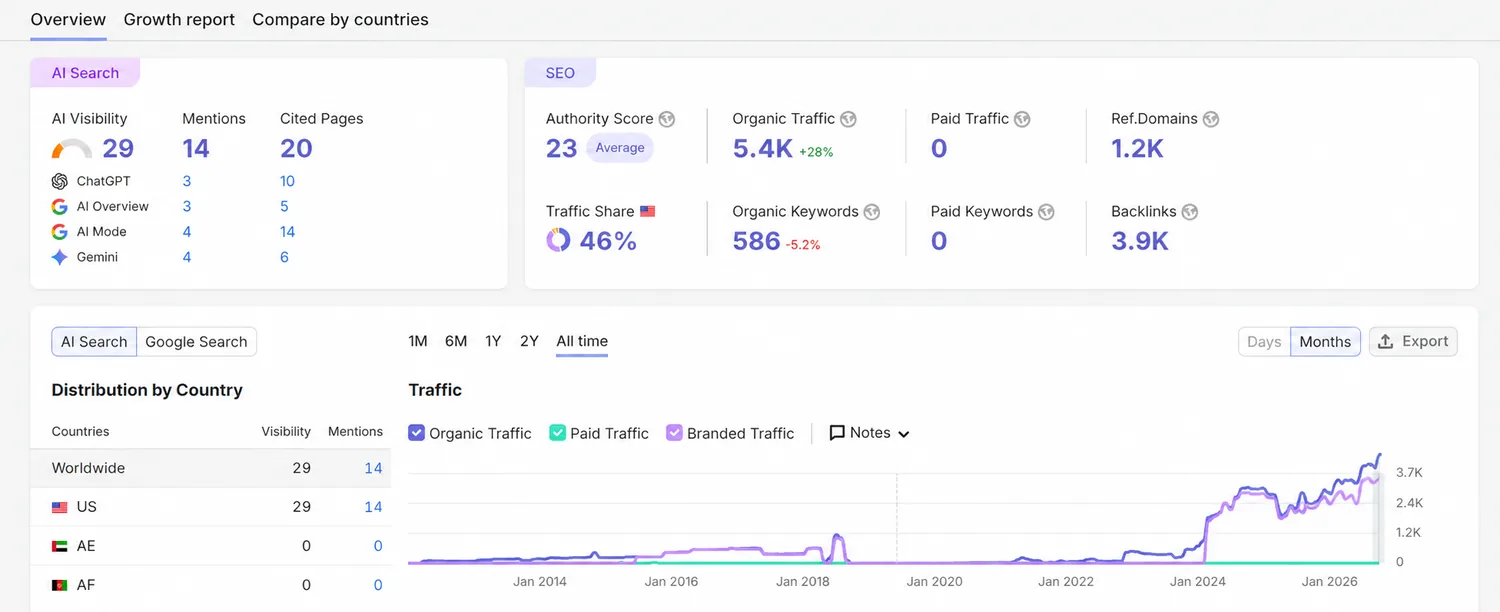Click the Authority Score value 23
This screenshot has width=1500, height=612.
coord(562,149)
